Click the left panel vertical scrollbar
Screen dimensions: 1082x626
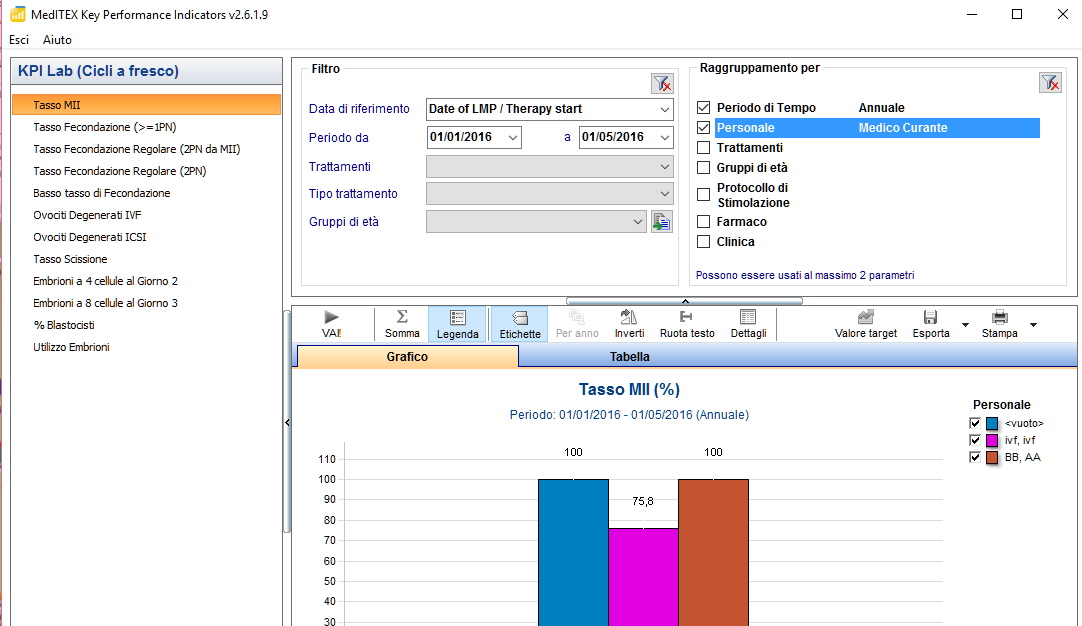pyautogui.click(x=286, y=421)
